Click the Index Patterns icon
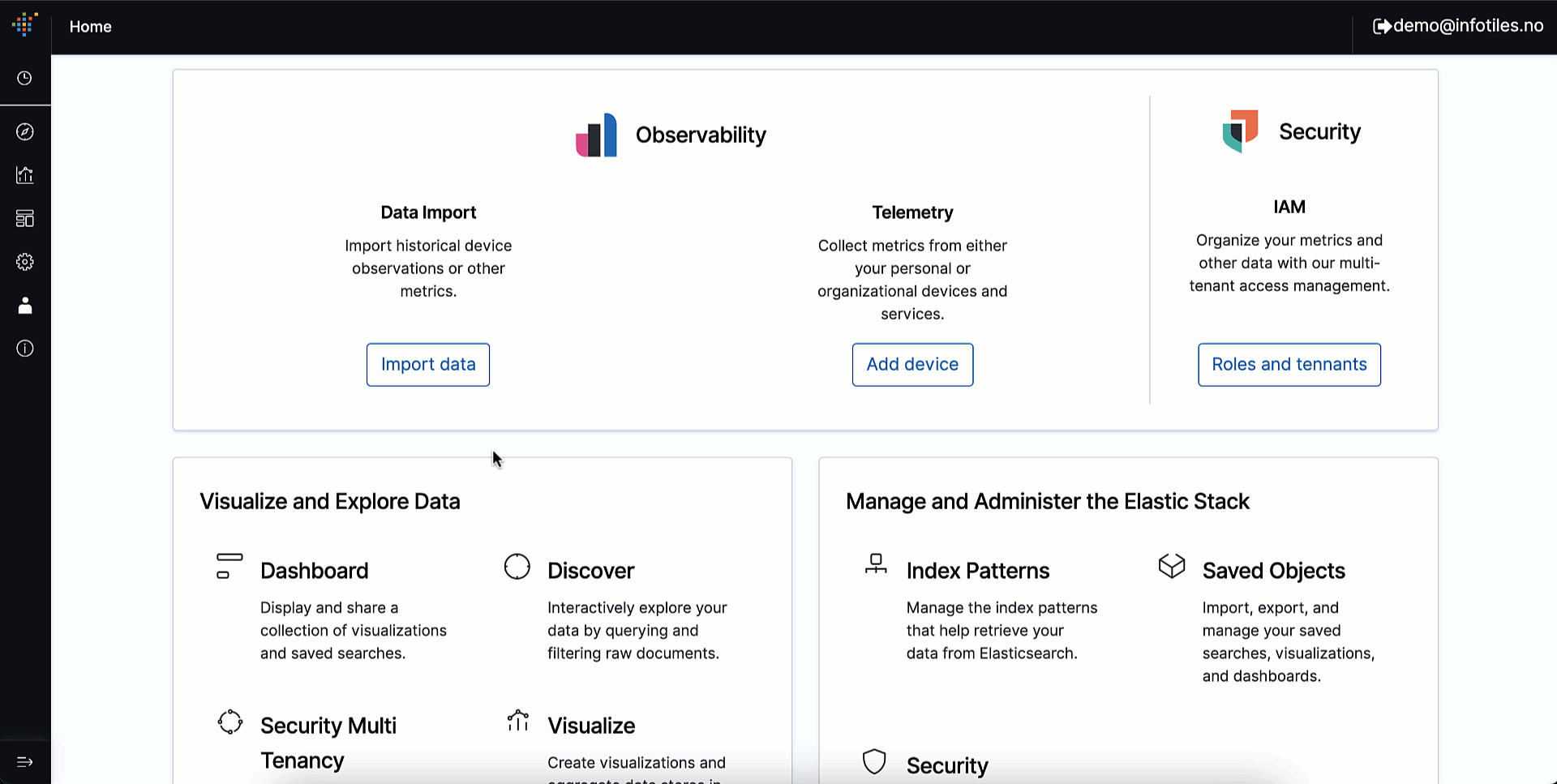This screenshot has width=1557, height=784. [876, 563]
